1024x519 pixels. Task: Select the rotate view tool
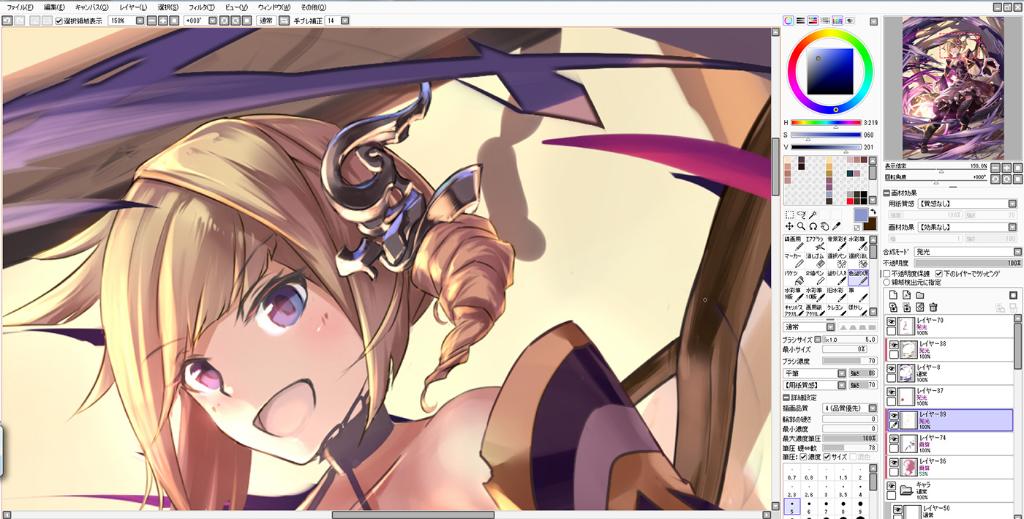813,227
